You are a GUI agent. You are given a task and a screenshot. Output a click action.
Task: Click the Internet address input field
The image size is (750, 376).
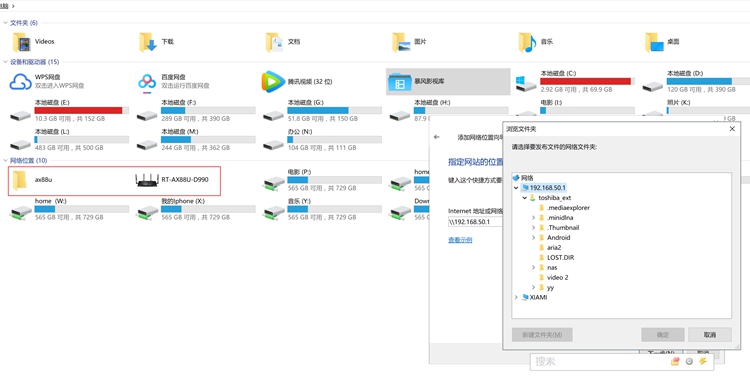pos(475,222)
